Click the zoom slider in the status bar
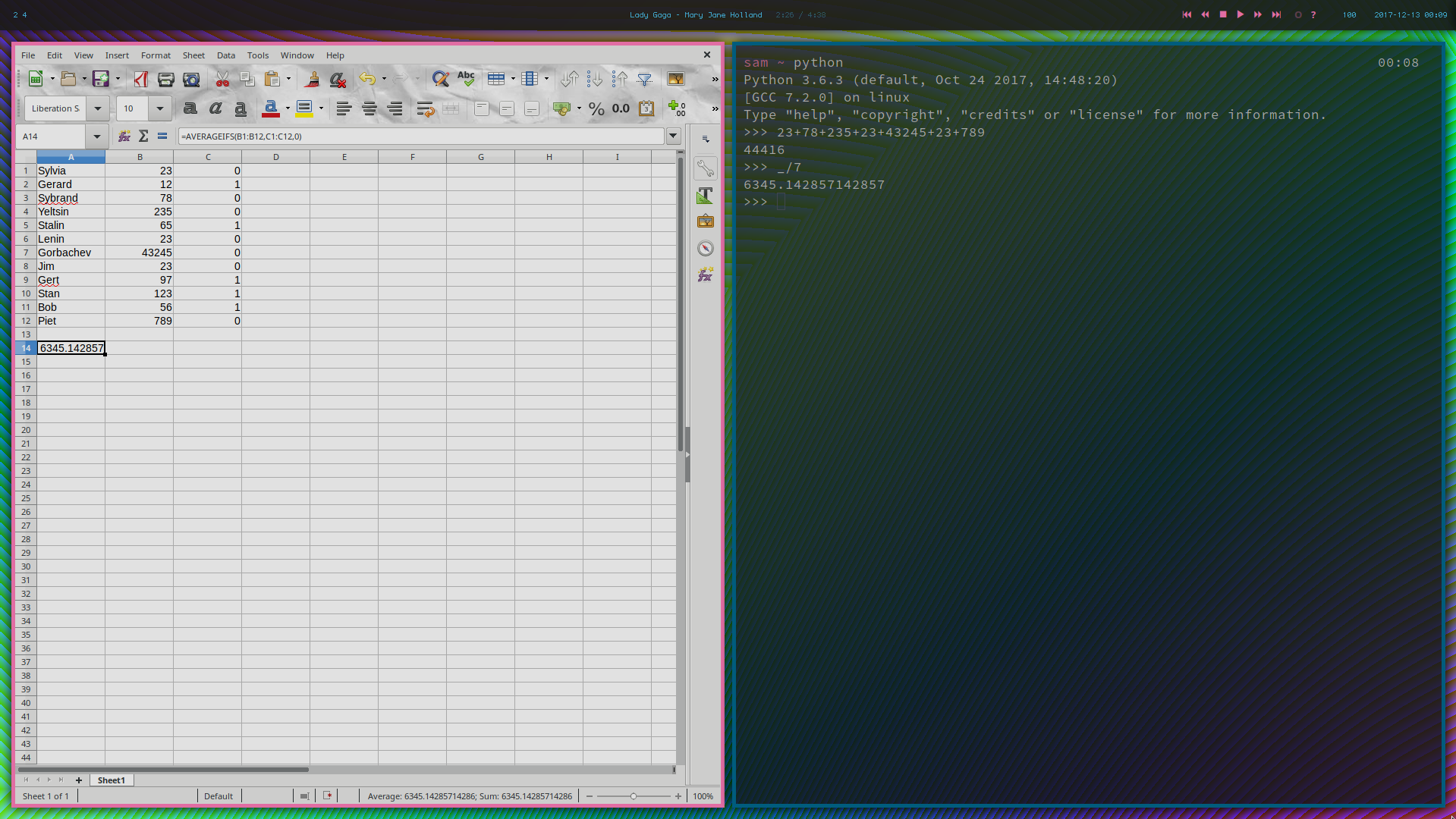 click(x=634, y=796)
